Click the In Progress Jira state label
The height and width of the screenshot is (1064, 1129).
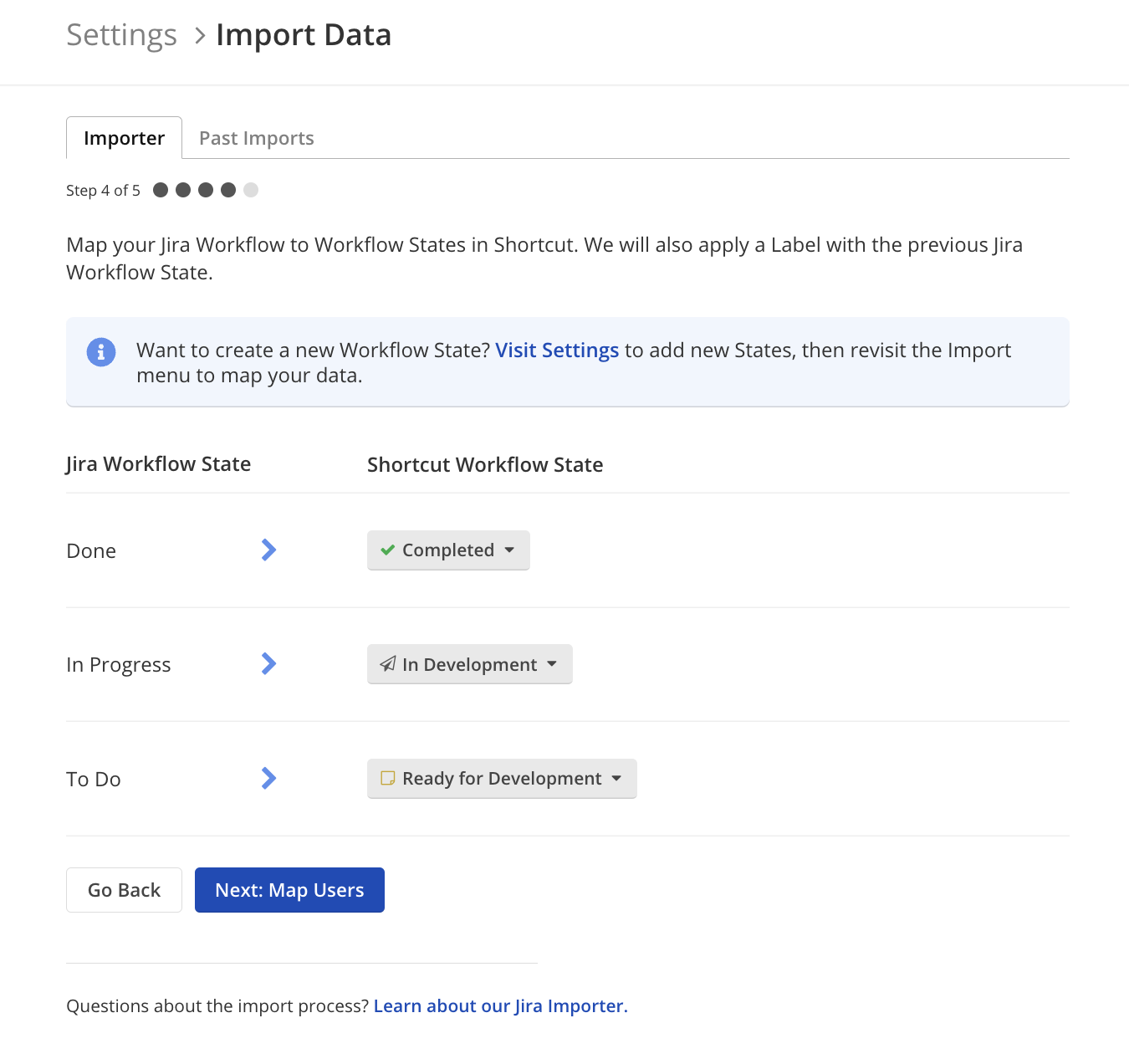(118, 665)
